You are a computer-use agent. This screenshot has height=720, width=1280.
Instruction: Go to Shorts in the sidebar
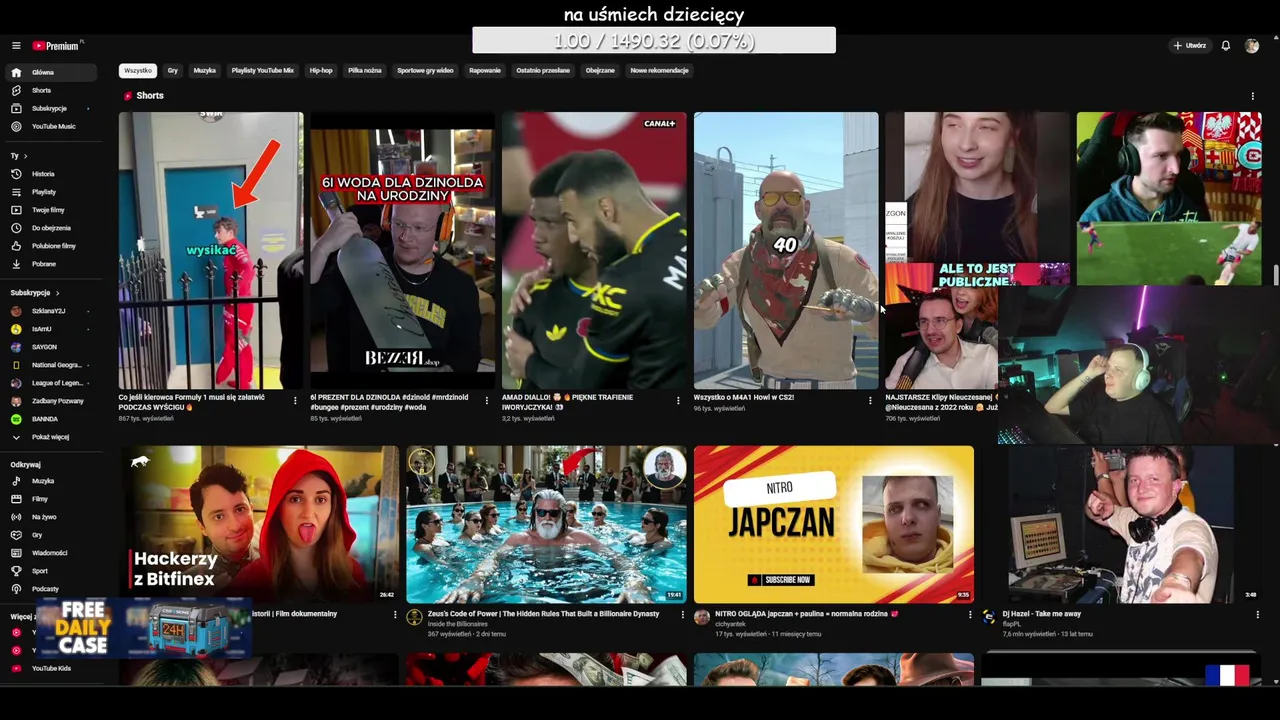49,90
